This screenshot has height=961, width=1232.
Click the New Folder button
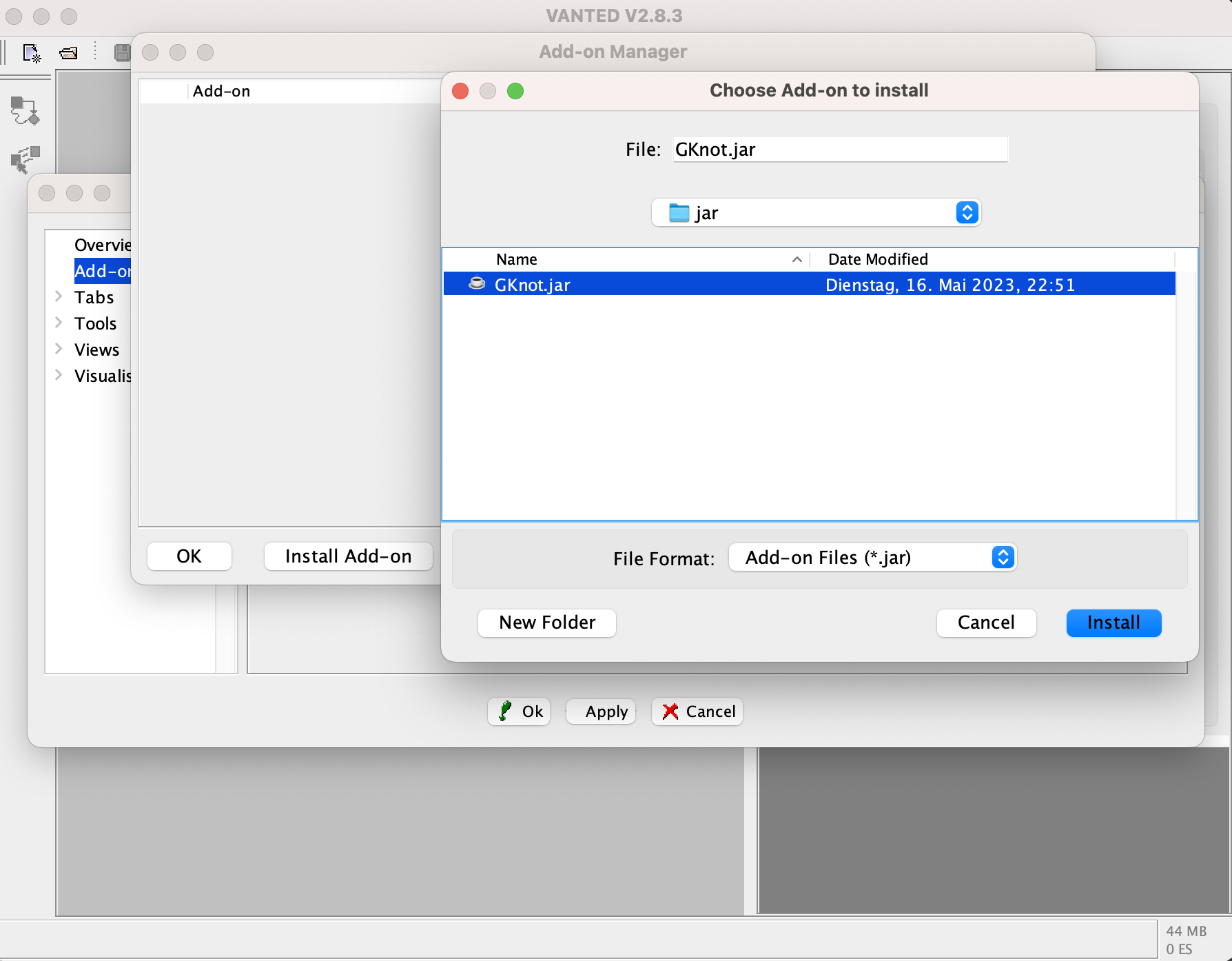[x=546, y=623]
